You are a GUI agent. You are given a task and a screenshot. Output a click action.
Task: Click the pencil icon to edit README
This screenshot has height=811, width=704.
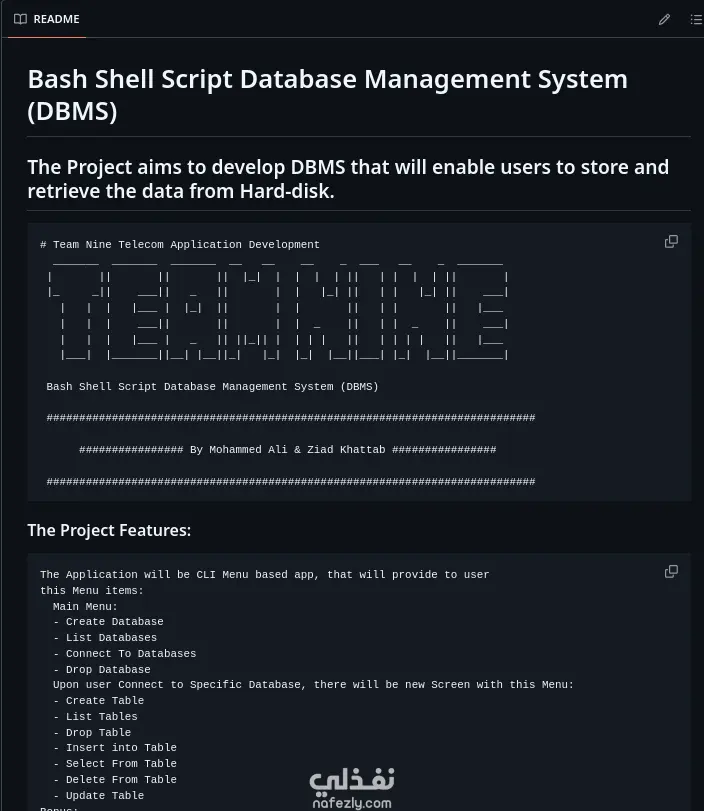[x=664, y=19]
